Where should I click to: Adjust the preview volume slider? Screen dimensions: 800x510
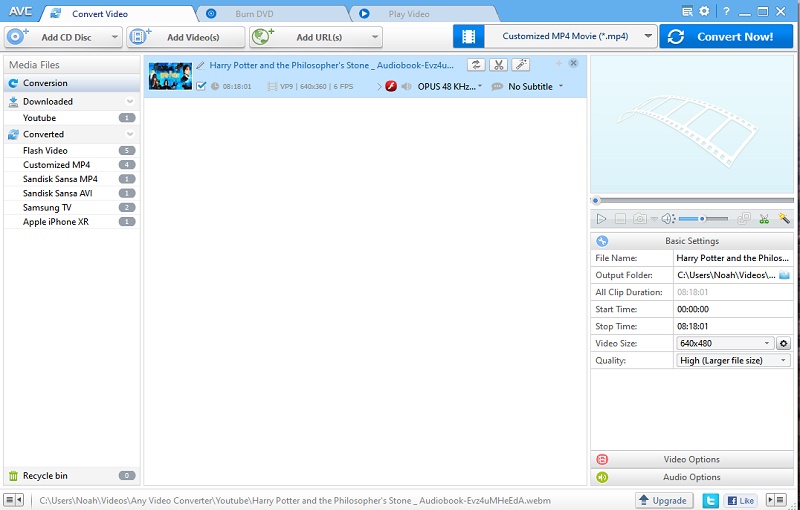[x=703, y=219]
